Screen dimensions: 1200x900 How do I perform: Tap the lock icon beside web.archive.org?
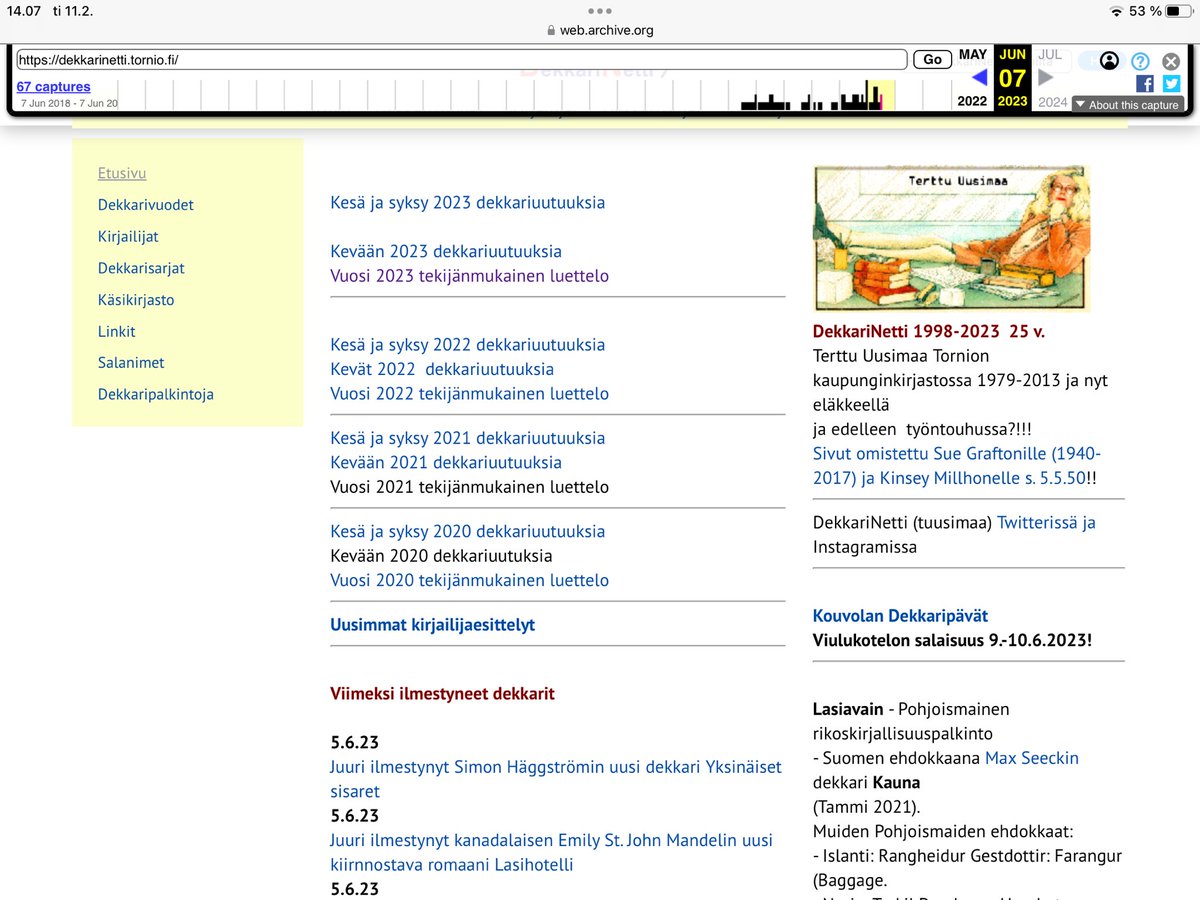coord(550,30)
